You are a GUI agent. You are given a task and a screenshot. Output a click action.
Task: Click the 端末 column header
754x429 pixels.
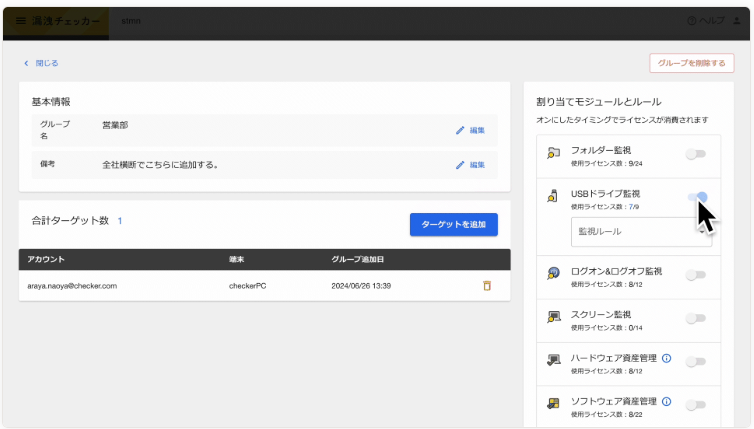pos(236,259)
